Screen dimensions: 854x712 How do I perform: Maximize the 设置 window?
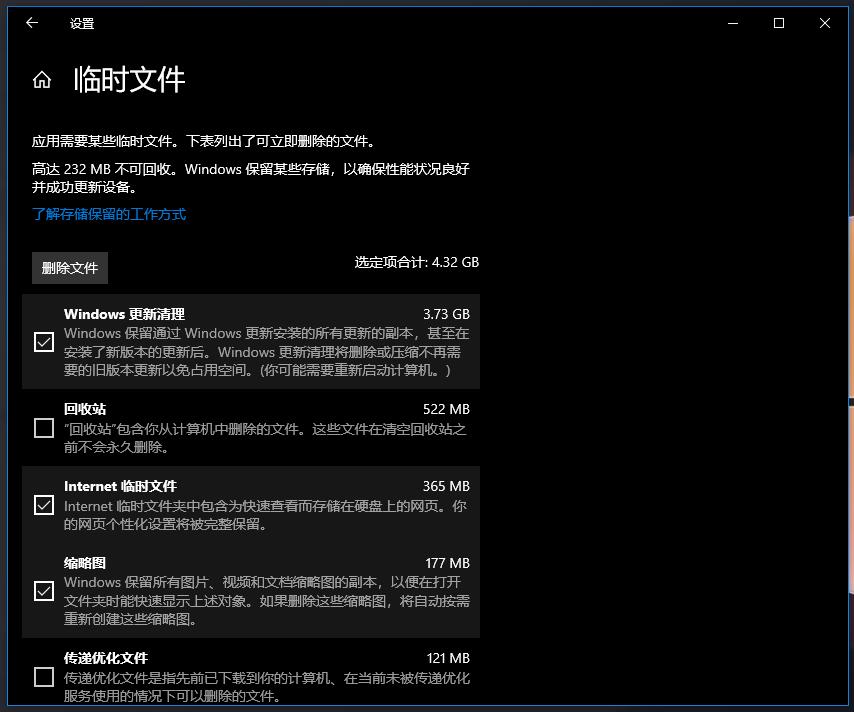point(779,23)
